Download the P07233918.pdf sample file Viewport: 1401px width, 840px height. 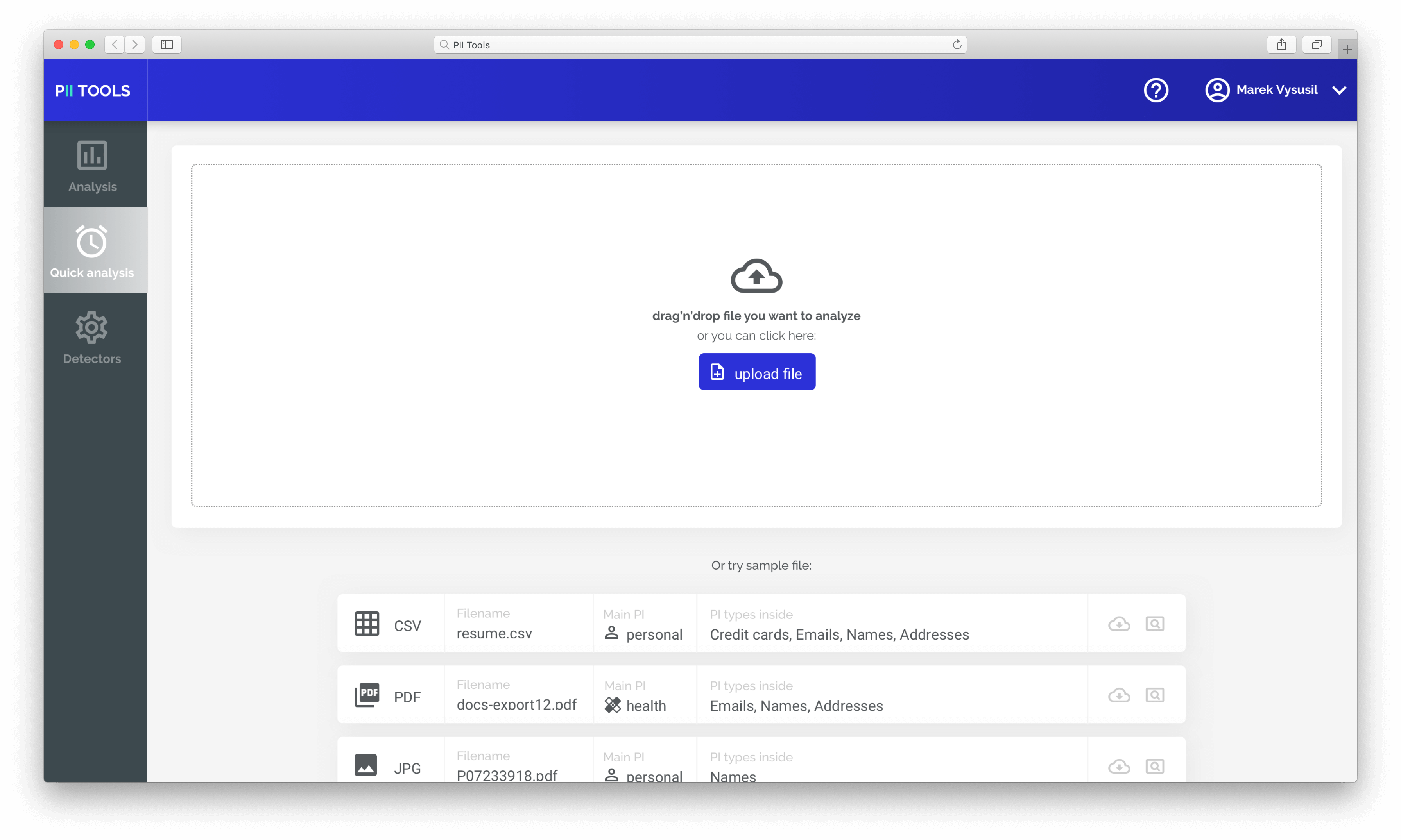(x=1119, y=767)
